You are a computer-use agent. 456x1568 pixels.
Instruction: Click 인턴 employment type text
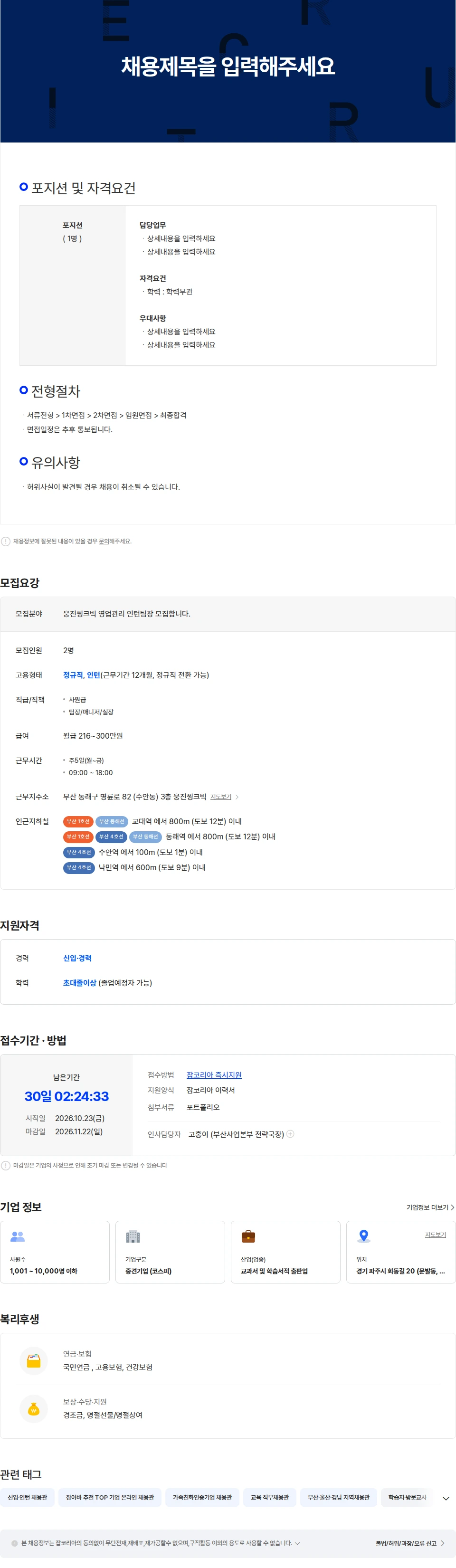[x=93, y=675]
